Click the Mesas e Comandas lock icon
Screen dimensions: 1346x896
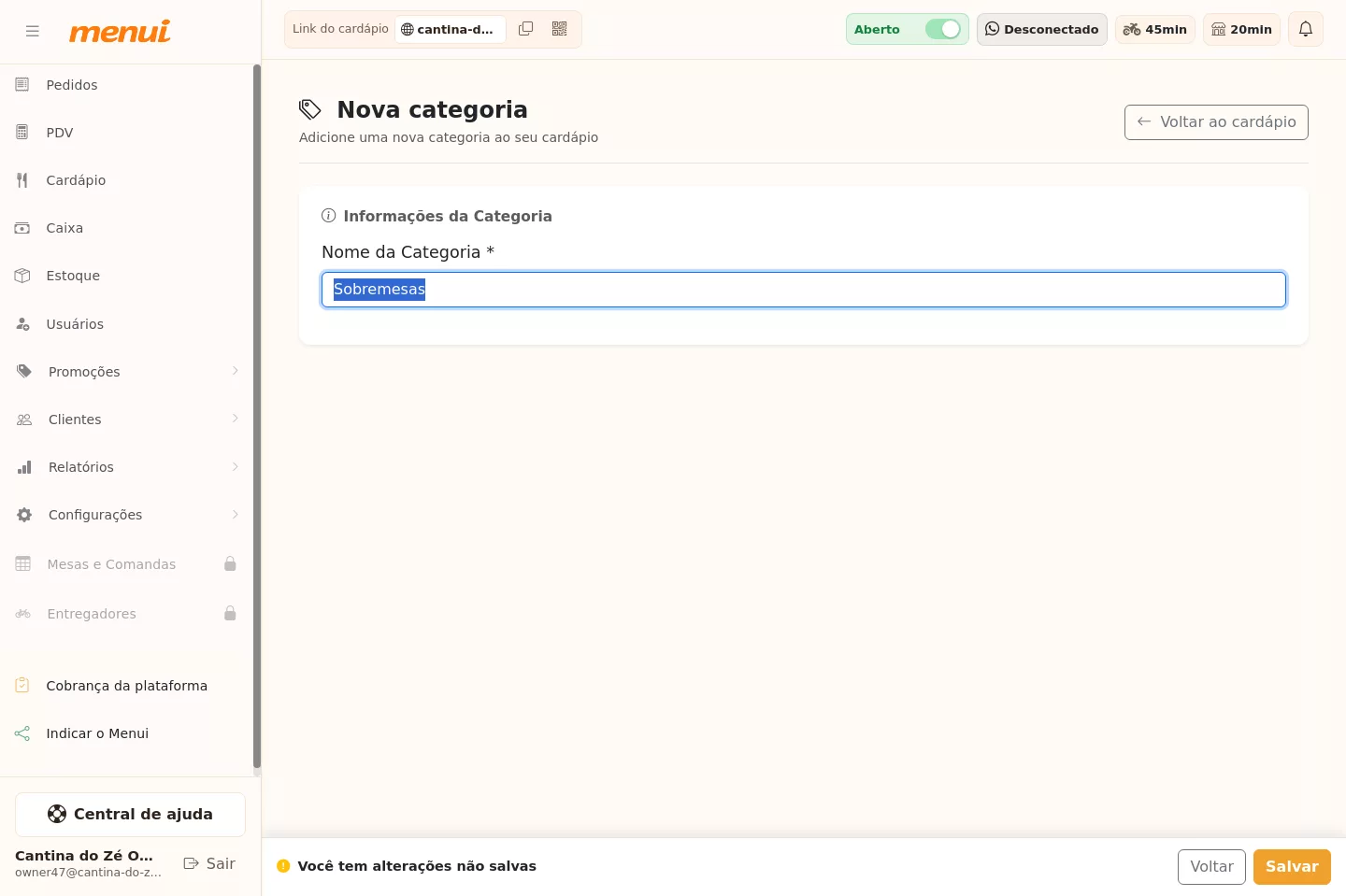click(x=230, y=563)
